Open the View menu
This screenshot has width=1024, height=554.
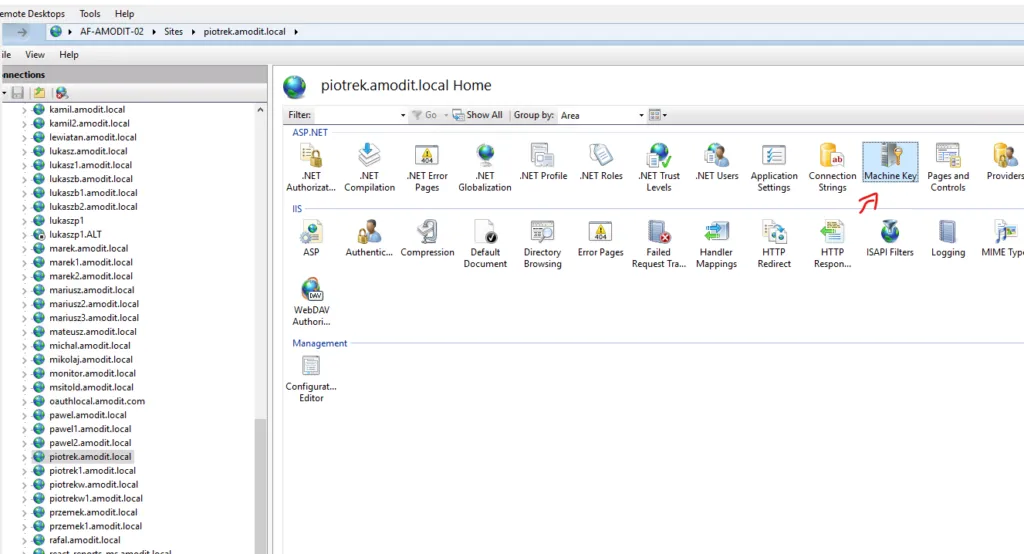click(x=35, y=55)
